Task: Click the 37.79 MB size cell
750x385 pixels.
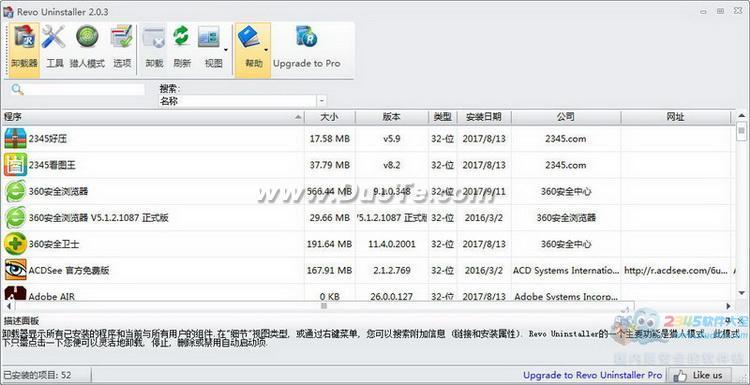Action: 330,165
